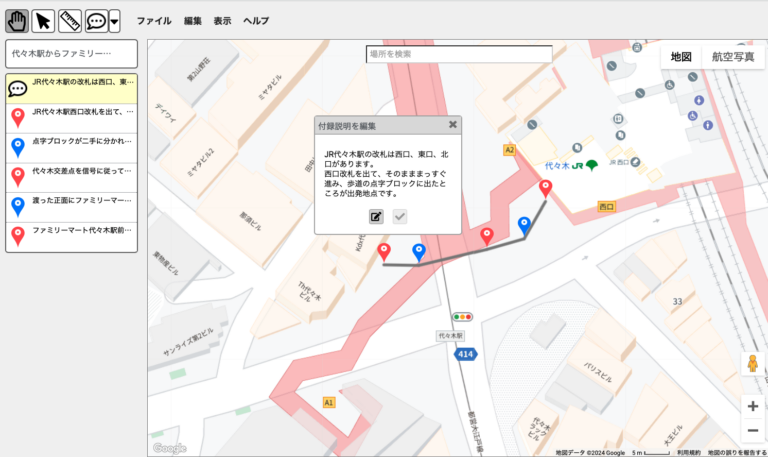
Task: Click the blue marker right of the crossing
Action: point(524,226)
